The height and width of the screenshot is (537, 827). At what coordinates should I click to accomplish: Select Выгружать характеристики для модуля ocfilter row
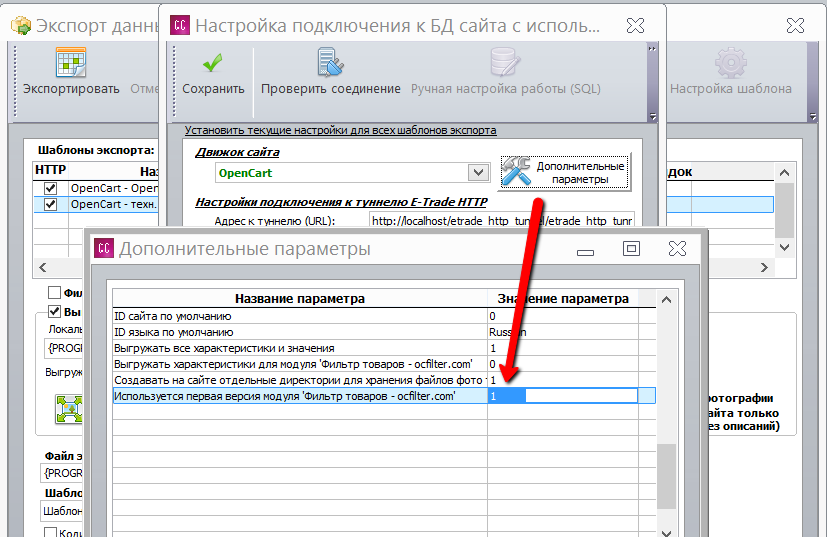(384, 364)
